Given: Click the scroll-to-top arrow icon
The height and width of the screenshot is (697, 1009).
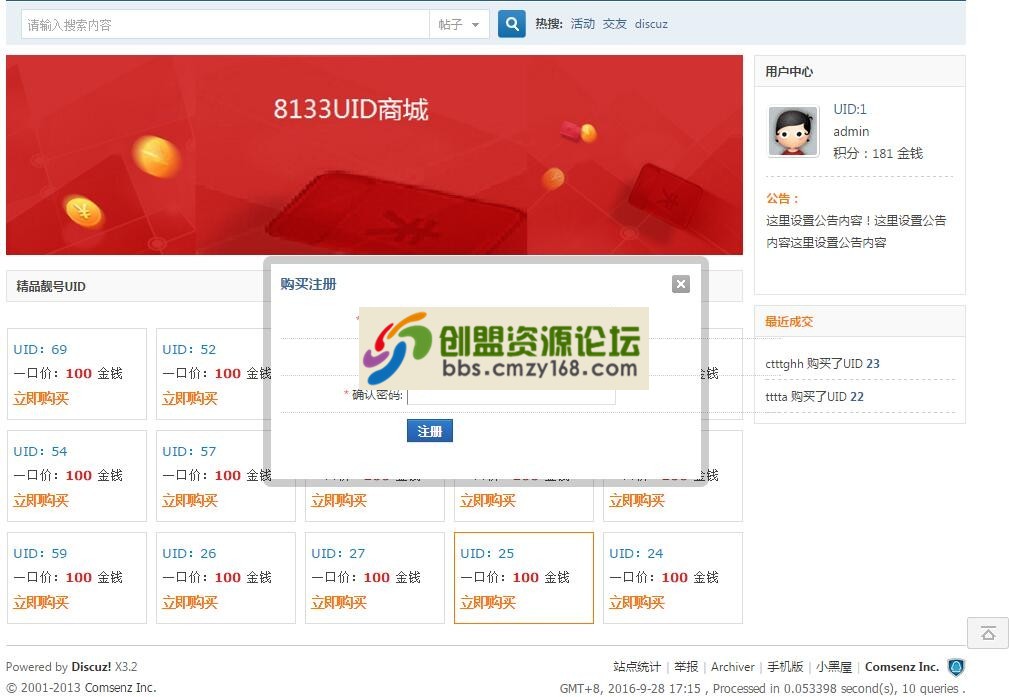Looking at the screenshot, I should pyautogui.click(x=988, y=634).
